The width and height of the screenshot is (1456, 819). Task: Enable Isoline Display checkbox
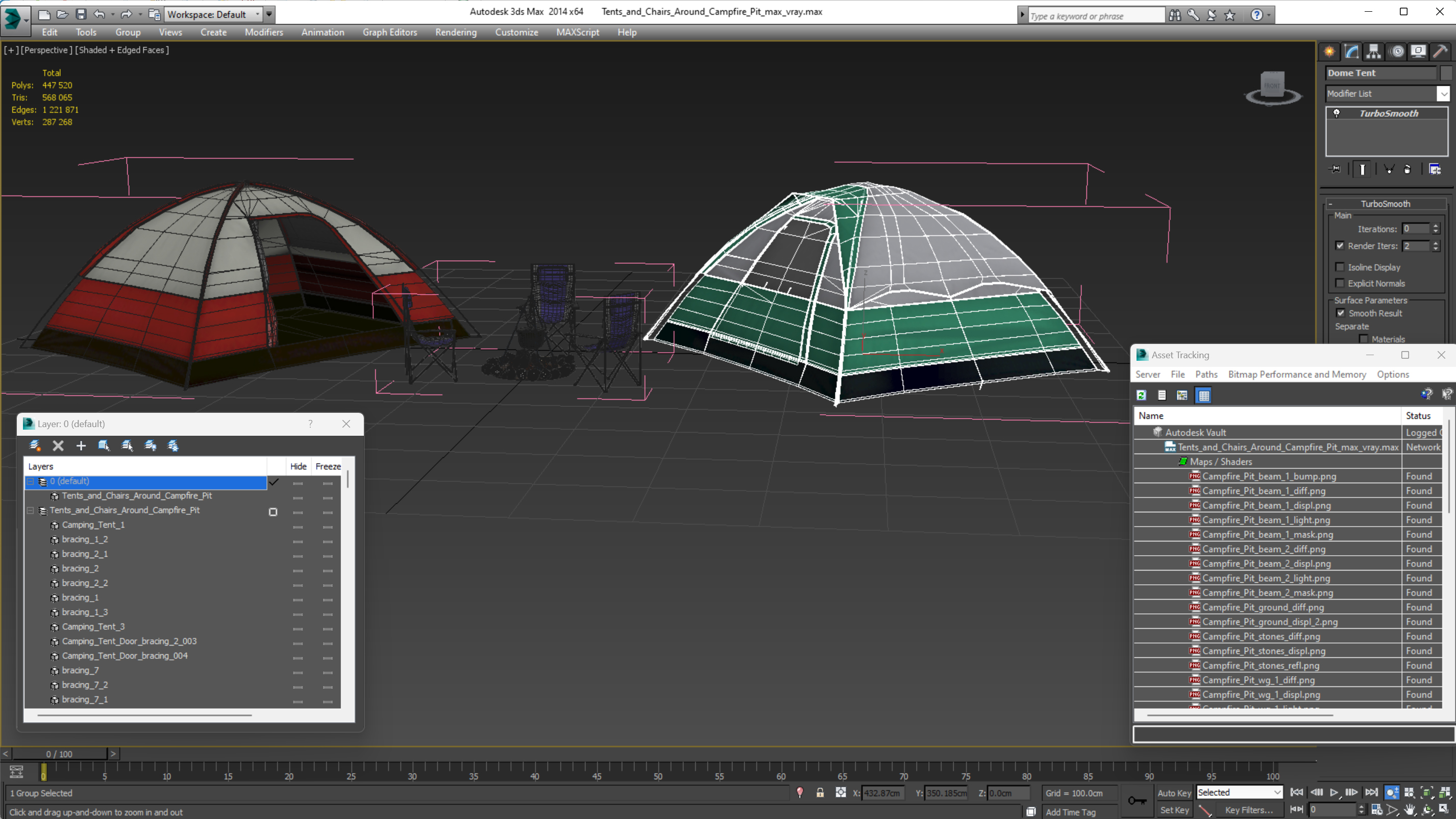1340,267
